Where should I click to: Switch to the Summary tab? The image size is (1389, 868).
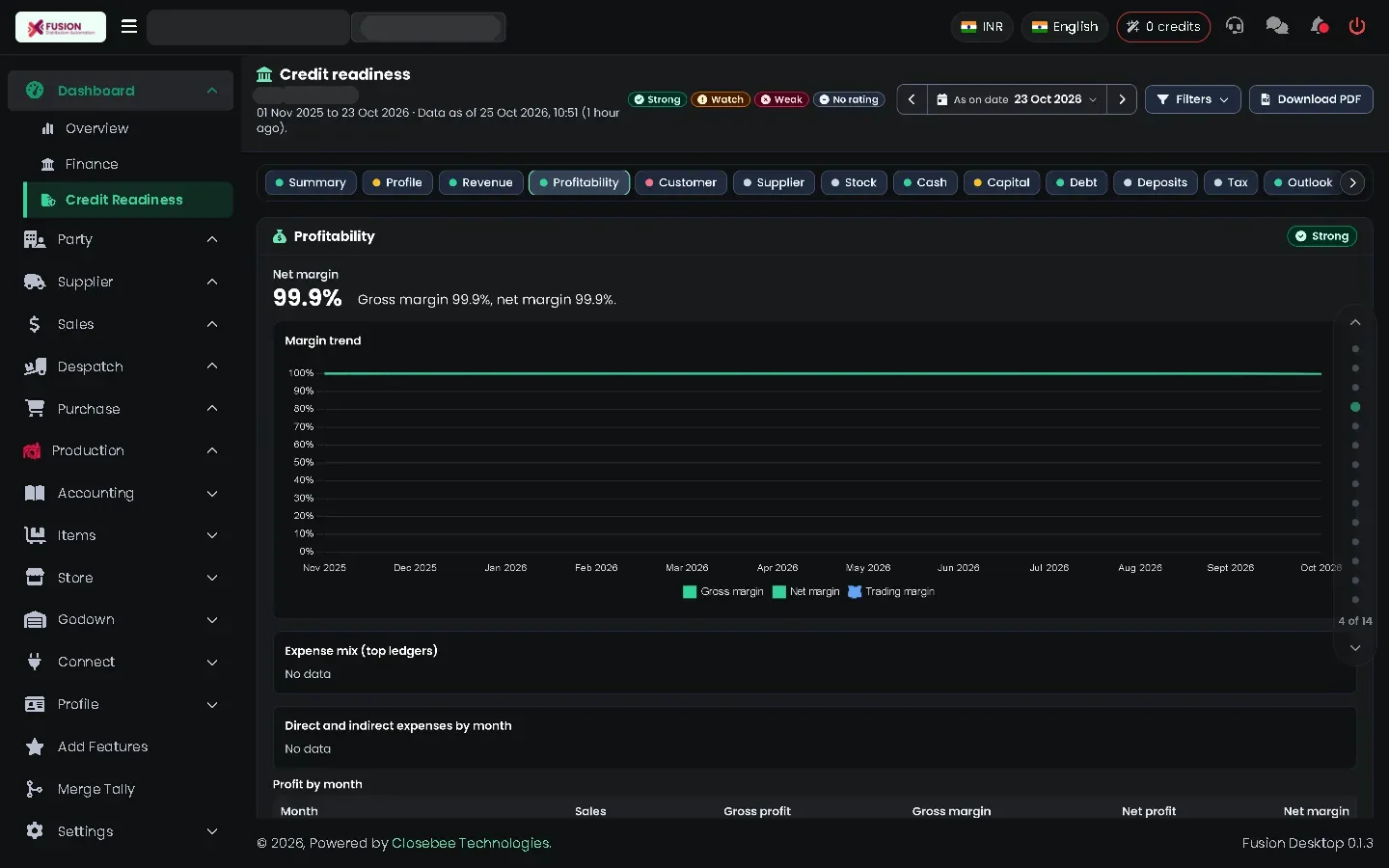point(311,182)
